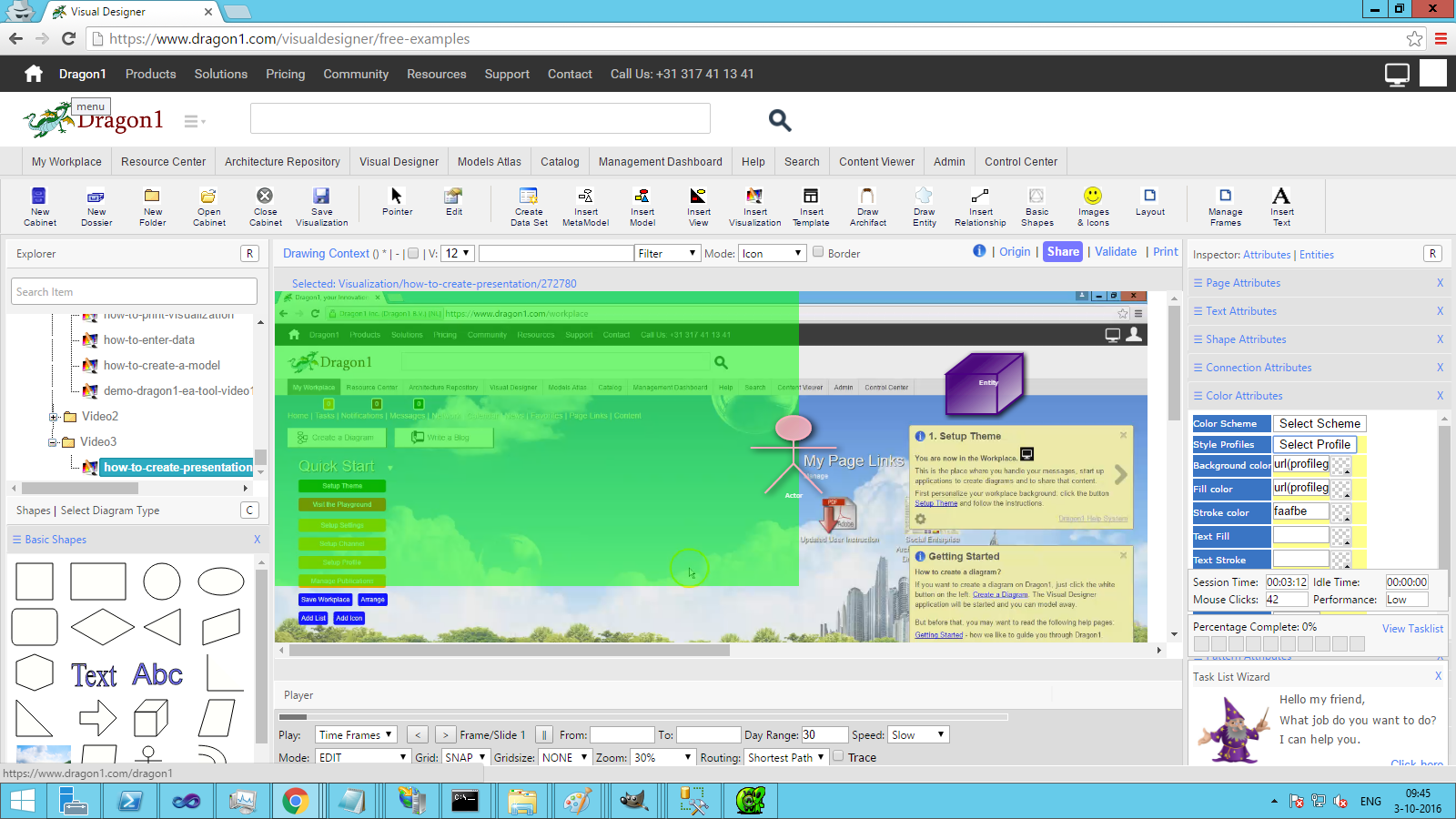Viewport: 1456px width, 819px height.
Task: Click the Text Fill color swatch
Action: [x=1340, y=536]
